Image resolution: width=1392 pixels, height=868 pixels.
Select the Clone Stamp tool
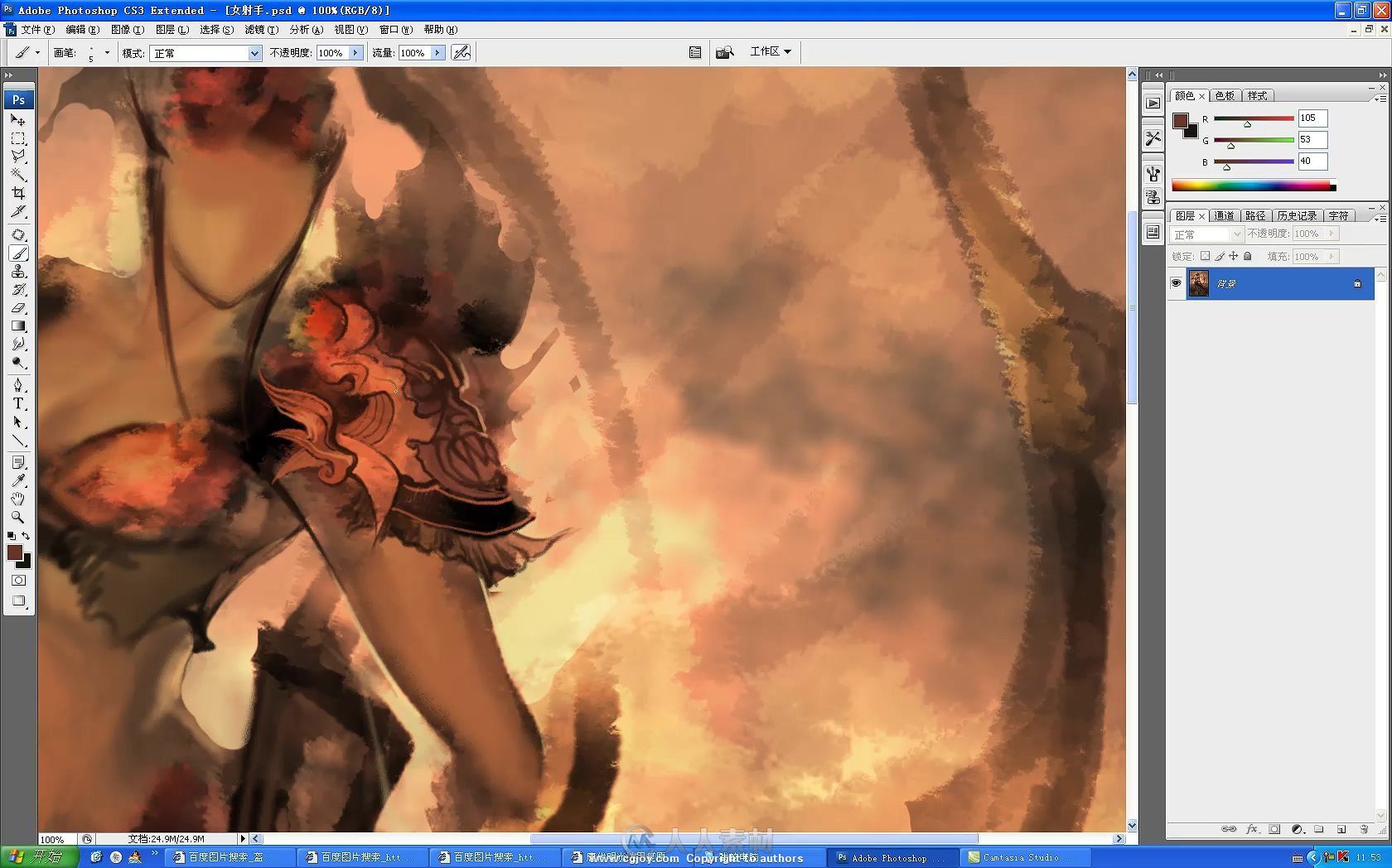pos(18,272)
